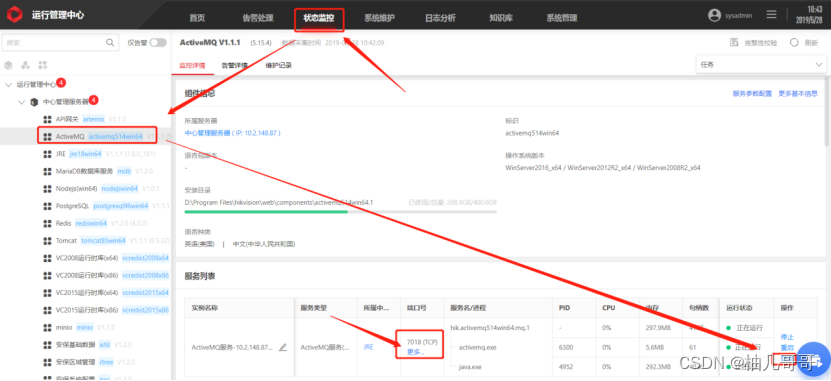The height and width of the screenshot is (381, 831).
Task: Open the 状态监控 menu
Action: point(319,17)
